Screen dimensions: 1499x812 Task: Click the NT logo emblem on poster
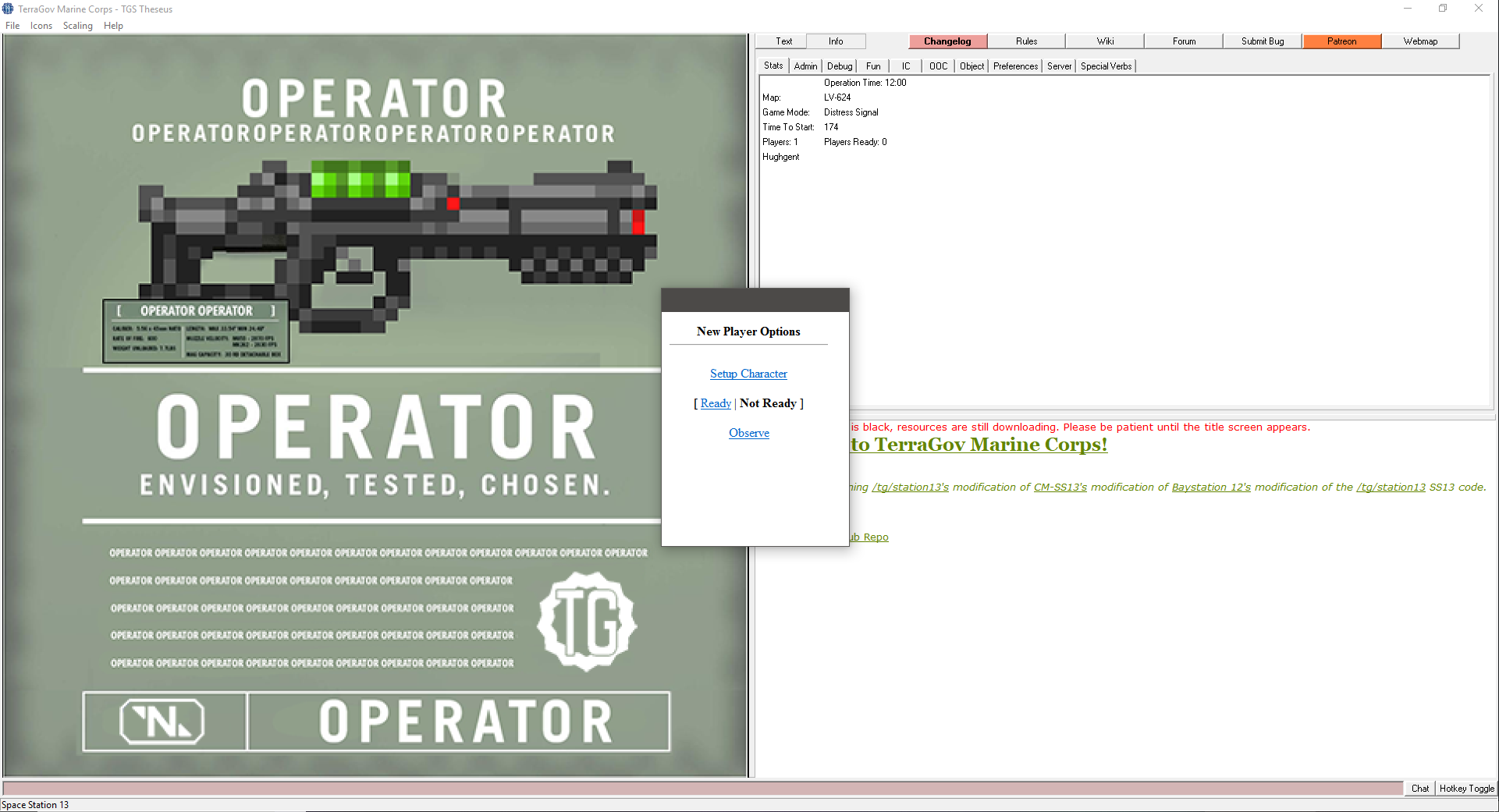[162, 721]
